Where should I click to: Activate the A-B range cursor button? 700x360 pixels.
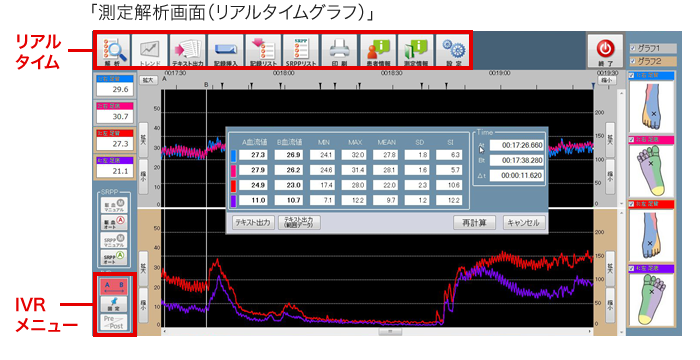[x=114, y=287]
